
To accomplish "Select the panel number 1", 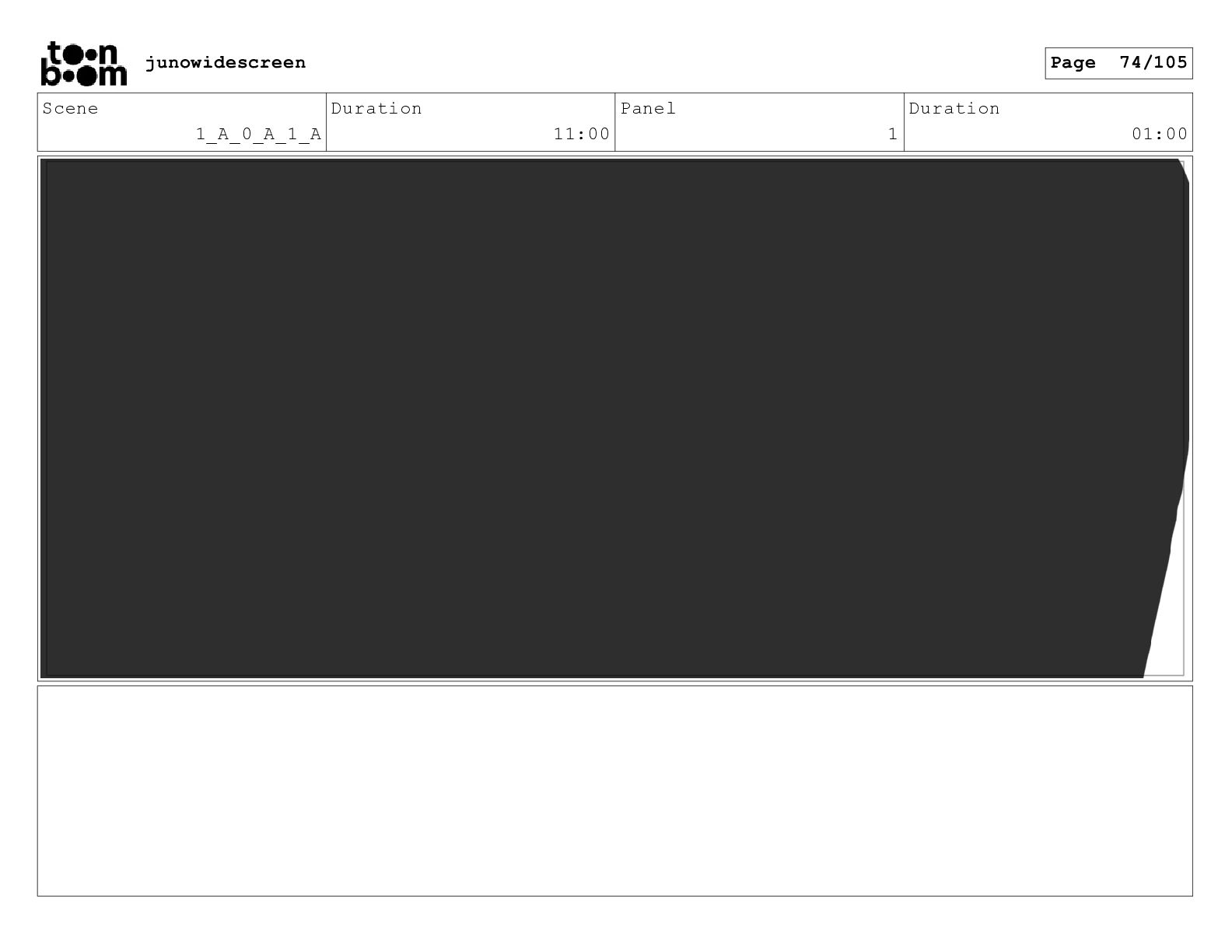I will [x=893, y=134].
